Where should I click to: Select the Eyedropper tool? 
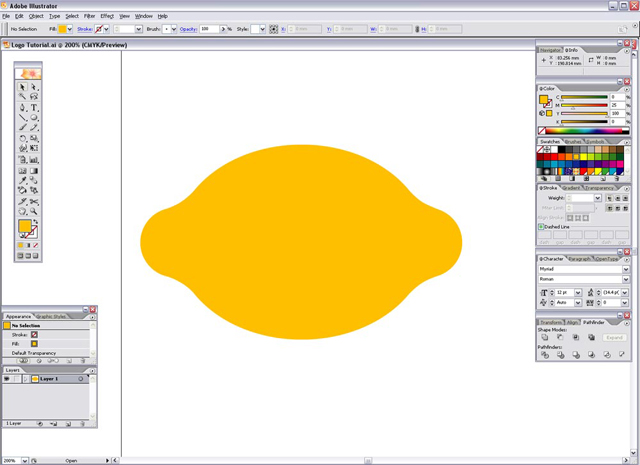point(22,180)
